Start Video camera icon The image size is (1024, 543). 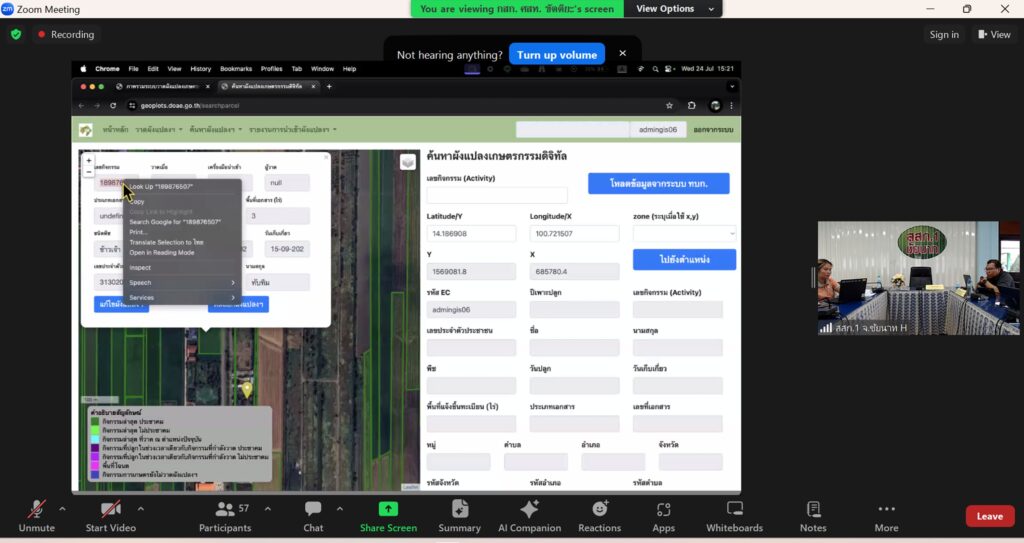[110, 509]
